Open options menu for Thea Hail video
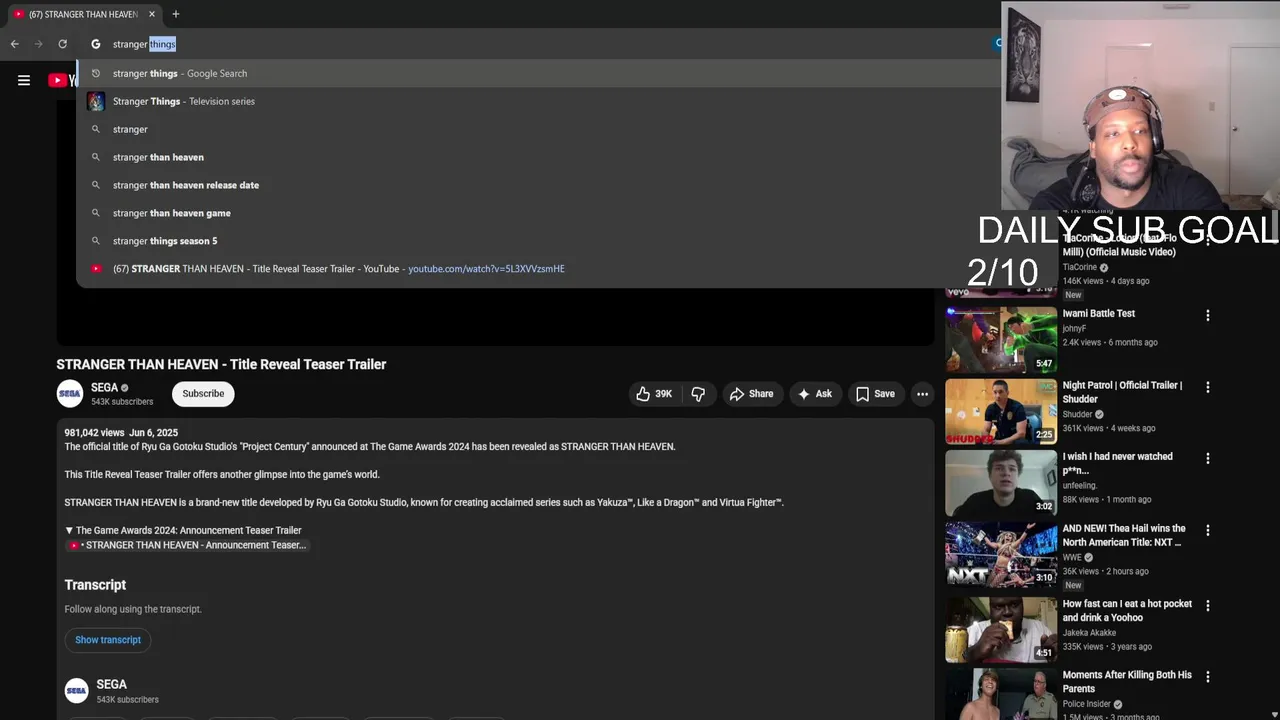 click(1208, 530)
